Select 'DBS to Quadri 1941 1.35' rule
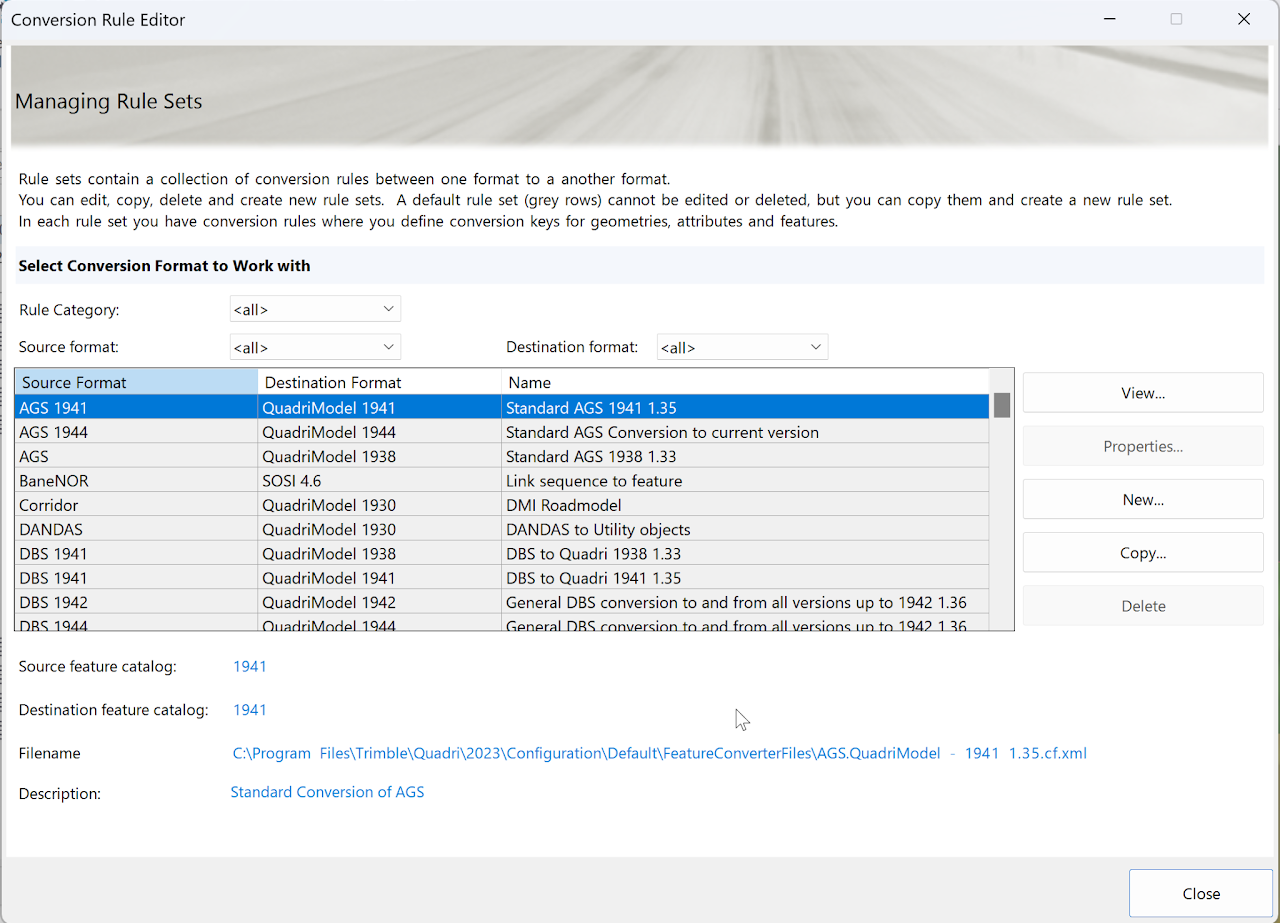This screenshot has width=1280, height=923. point(502,577)
